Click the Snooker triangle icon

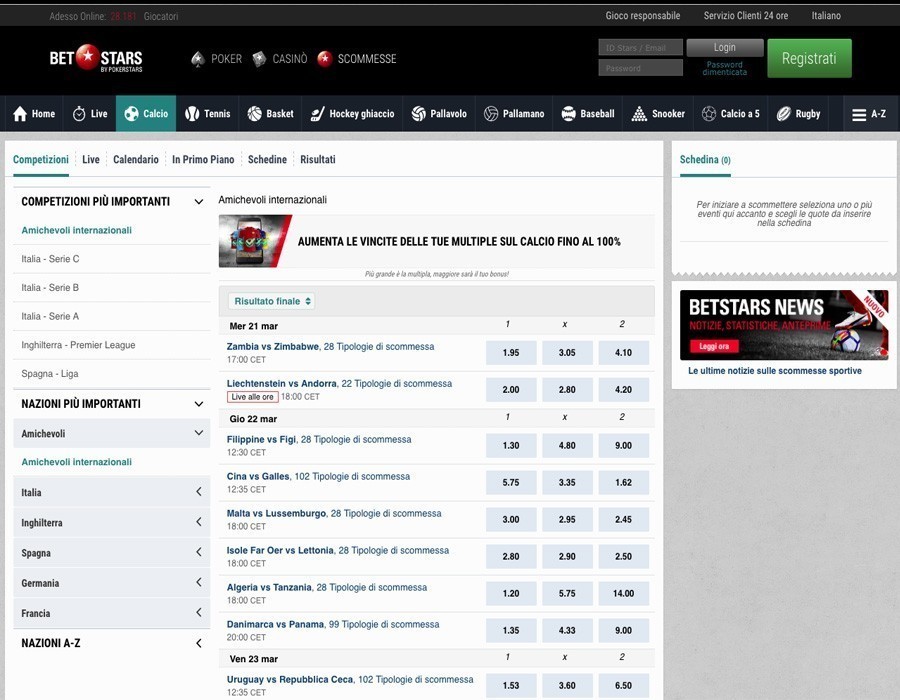pyautogui.click(x=639, y=114)
